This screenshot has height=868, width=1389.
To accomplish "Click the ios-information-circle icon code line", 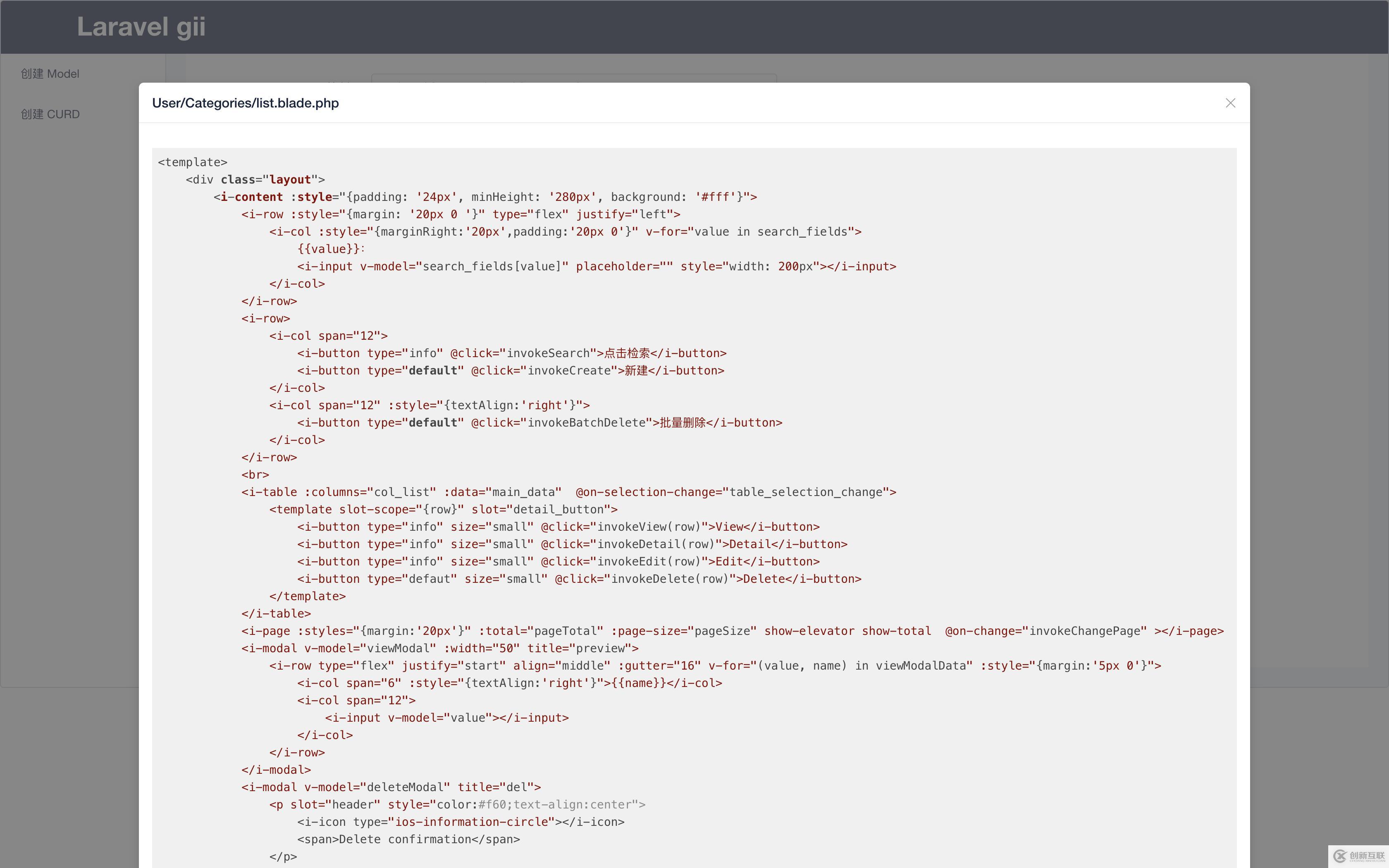I will pos(461,822).
